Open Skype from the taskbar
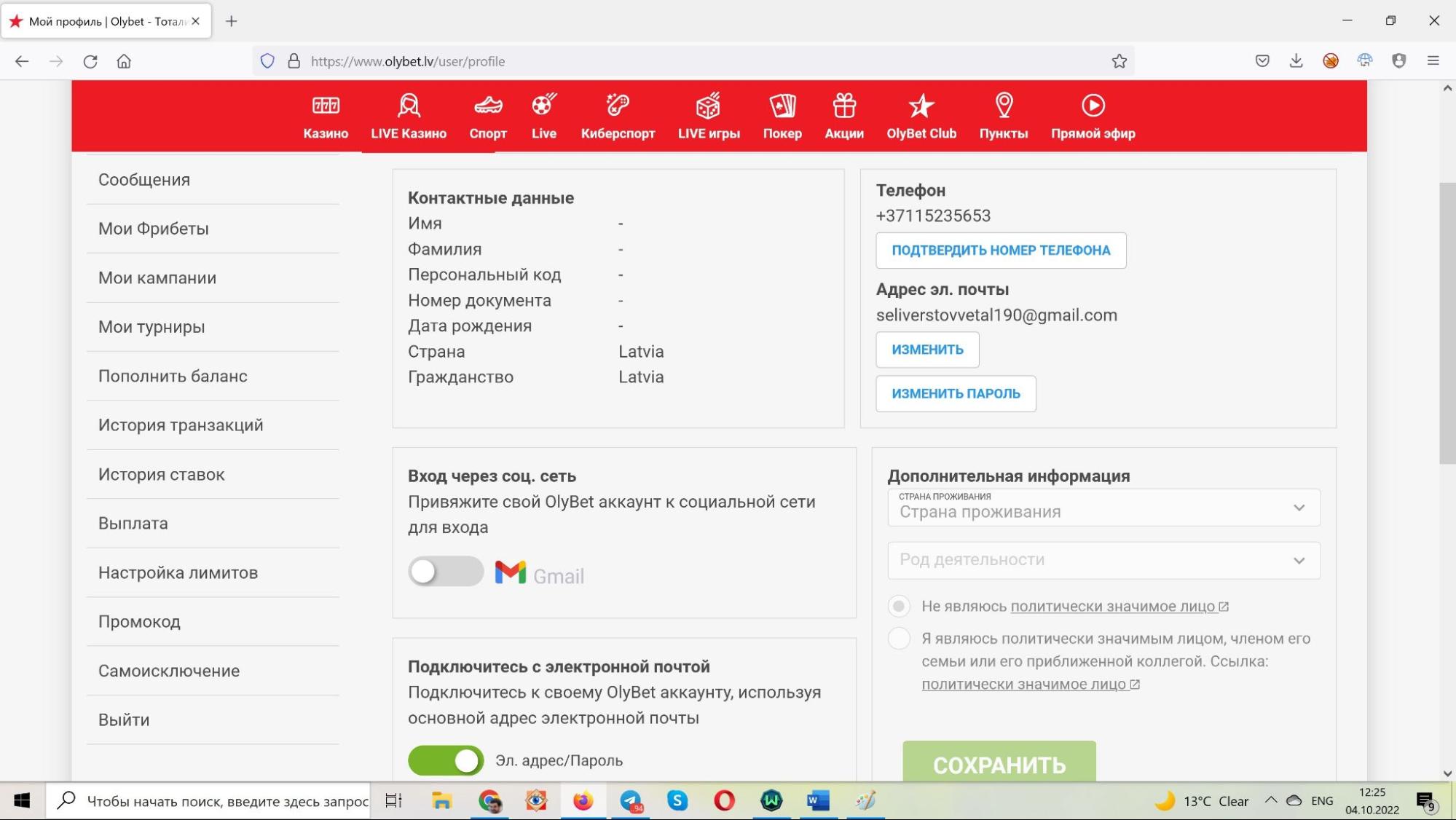Viewport: 1456px width, 820px height. pyautogui.click(x=677, y=801)
